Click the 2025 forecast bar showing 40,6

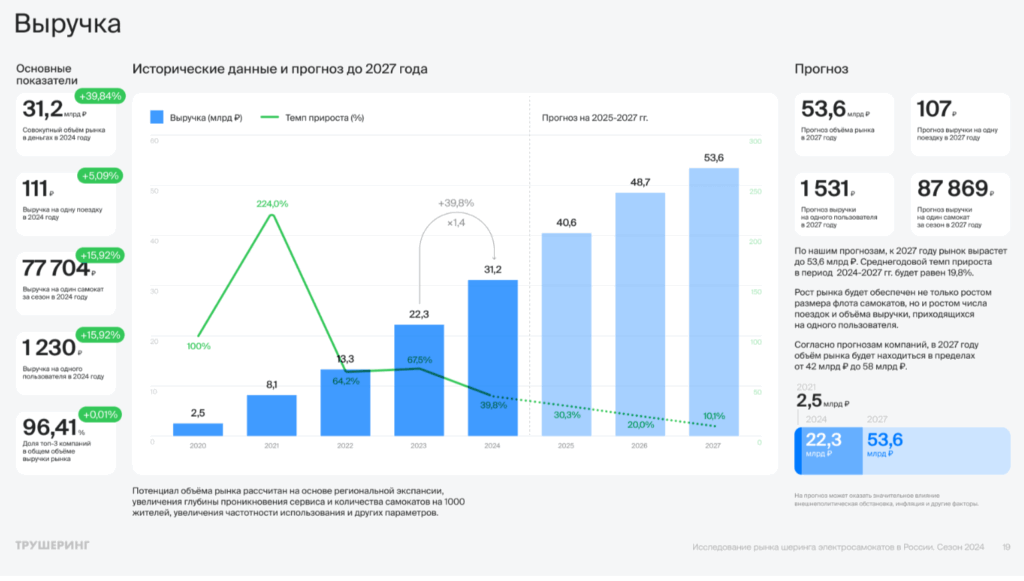(566, 334)
